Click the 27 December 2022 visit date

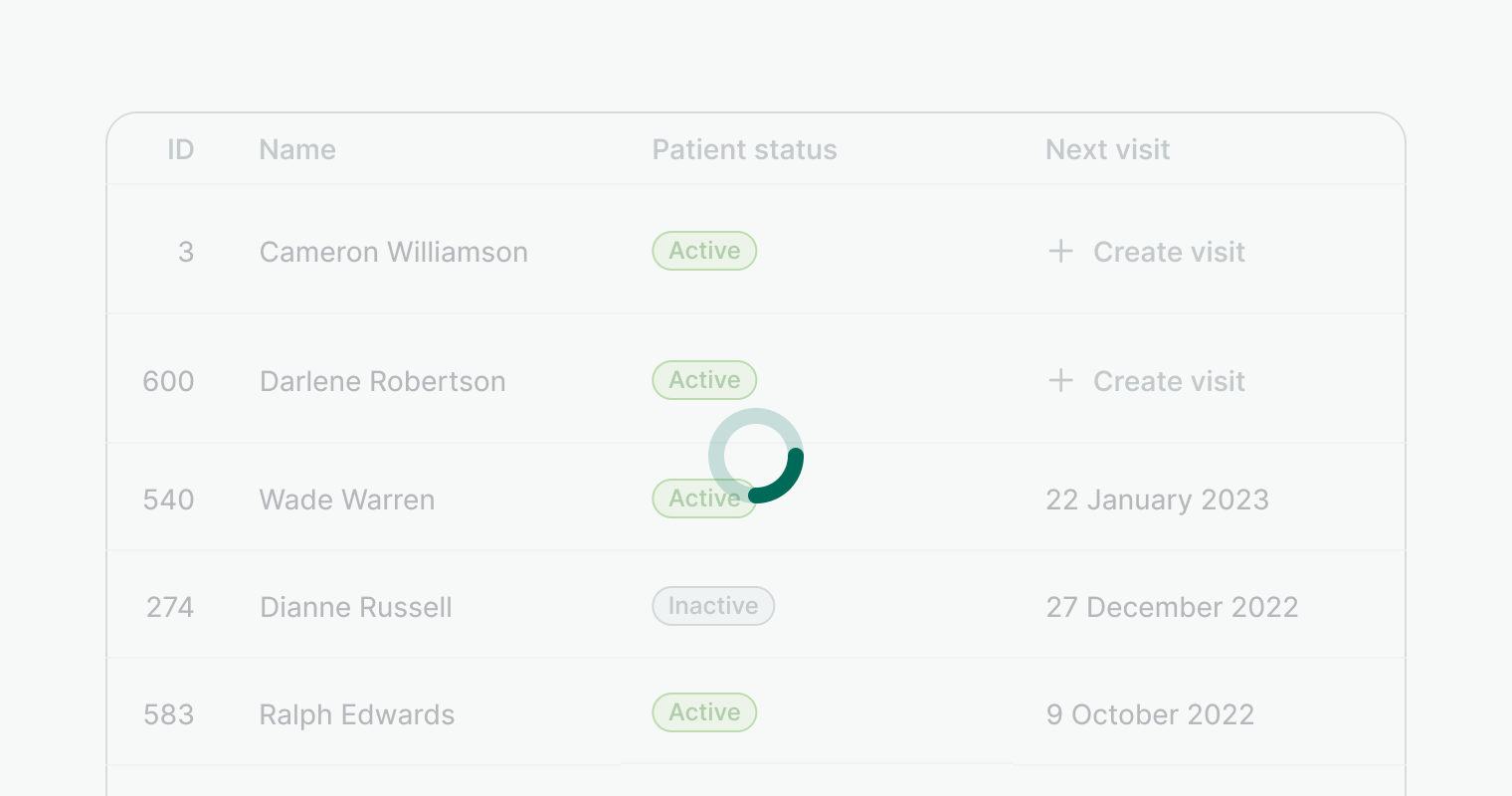pos(1172,607)
